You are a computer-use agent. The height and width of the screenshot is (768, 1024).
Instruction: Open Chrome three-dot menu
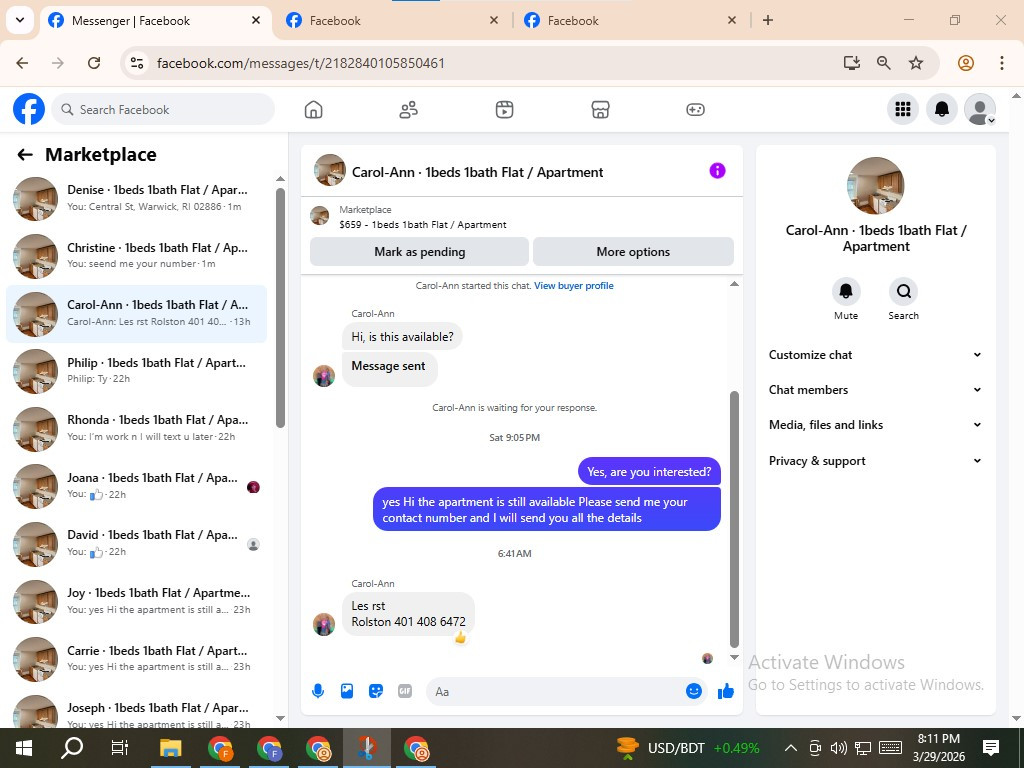point(1002,63)
